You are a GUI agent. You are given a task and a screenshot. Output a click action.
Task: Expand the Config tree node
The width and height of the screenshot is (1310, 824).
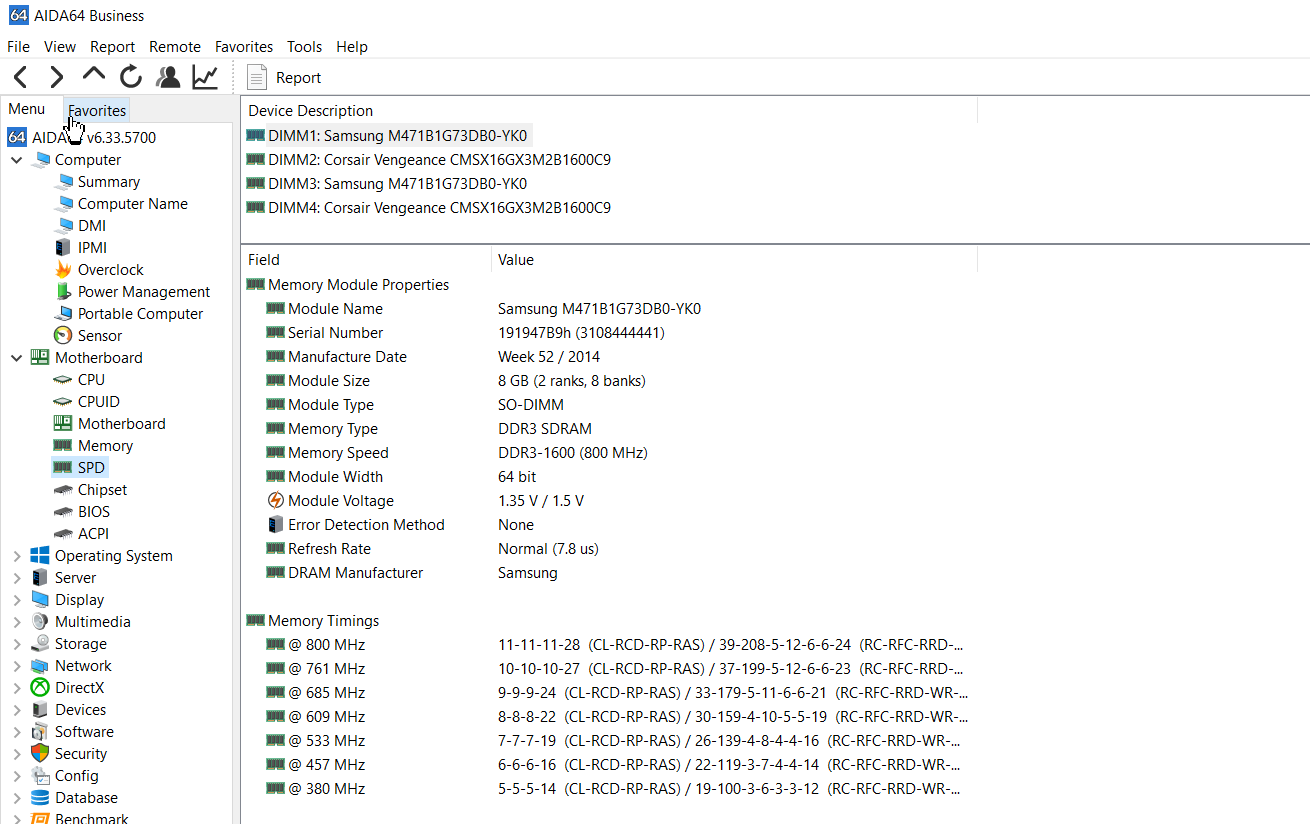point(17,775)
